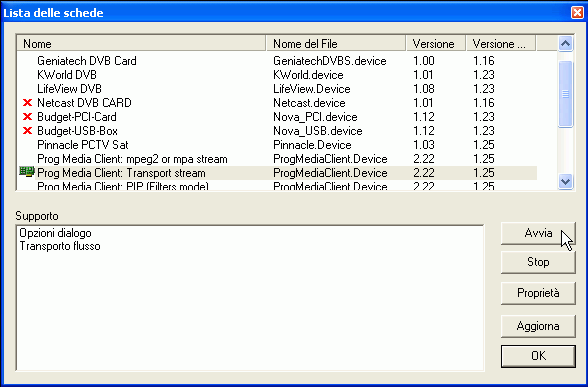Click the GeniatechDVBS.device file name

click(330, 61)
